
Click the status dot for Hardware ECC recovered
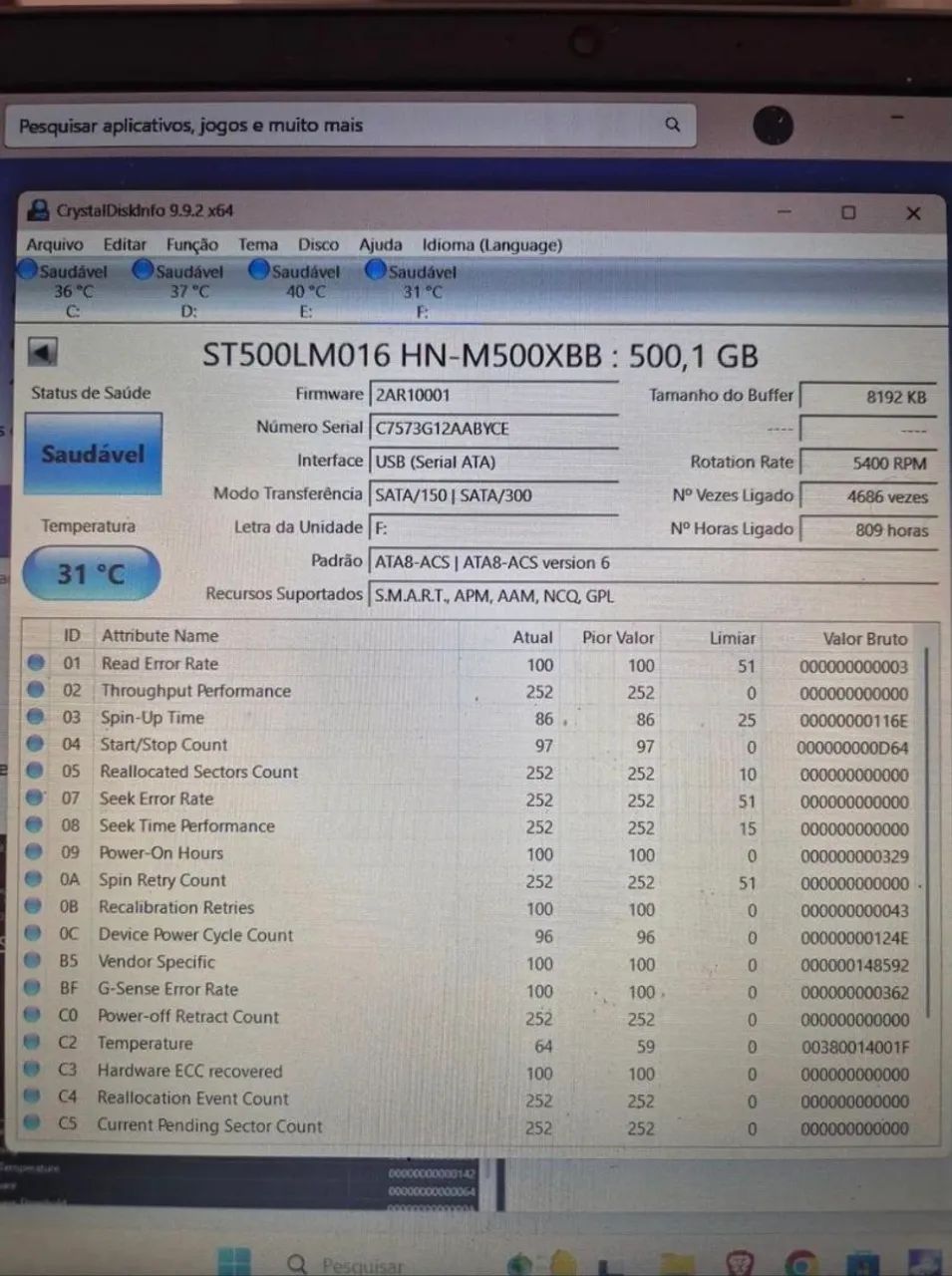32,1069
